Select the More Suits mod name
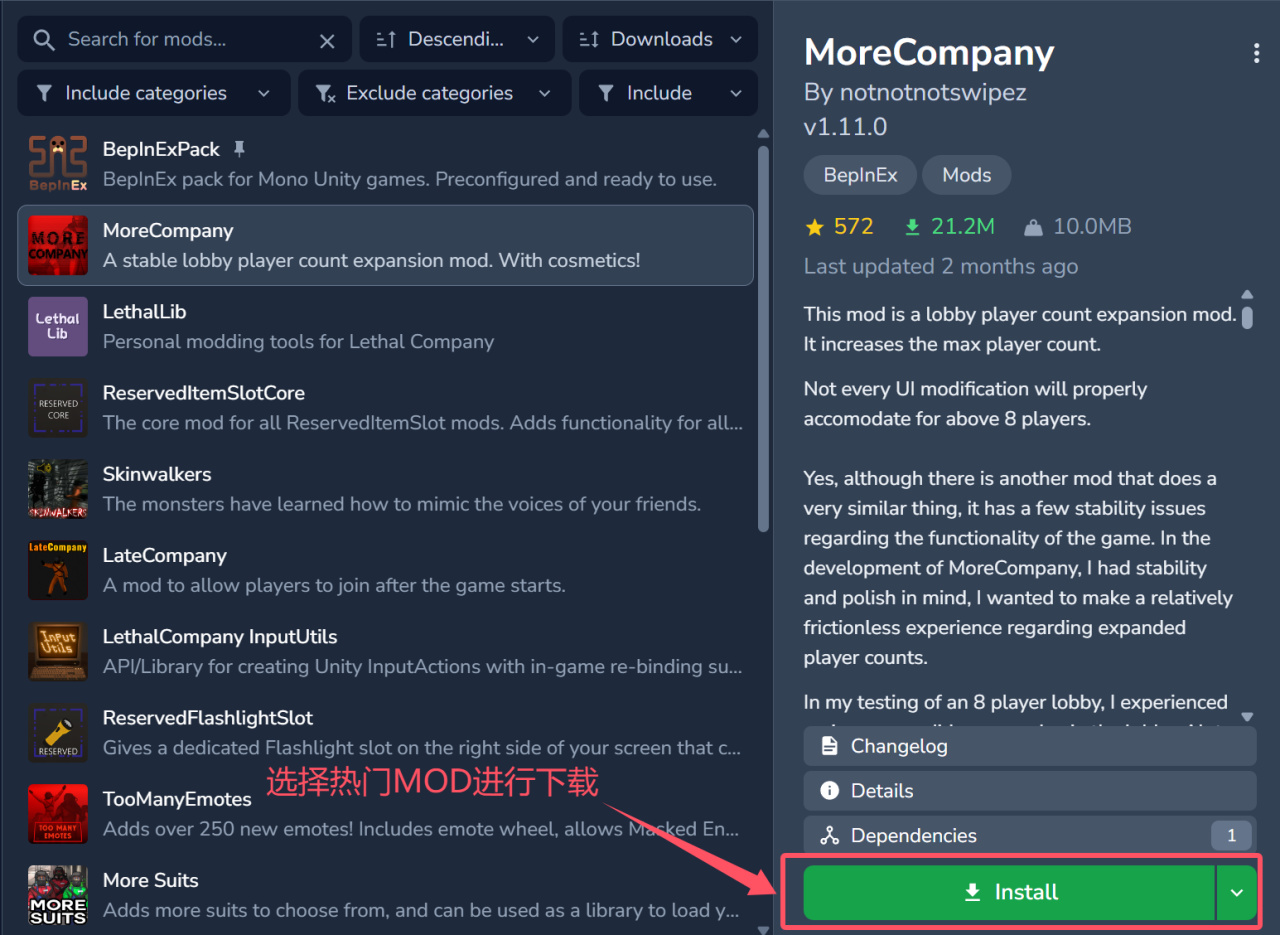Viewport: 1280px width, 935px height. [x=151, y=880]
